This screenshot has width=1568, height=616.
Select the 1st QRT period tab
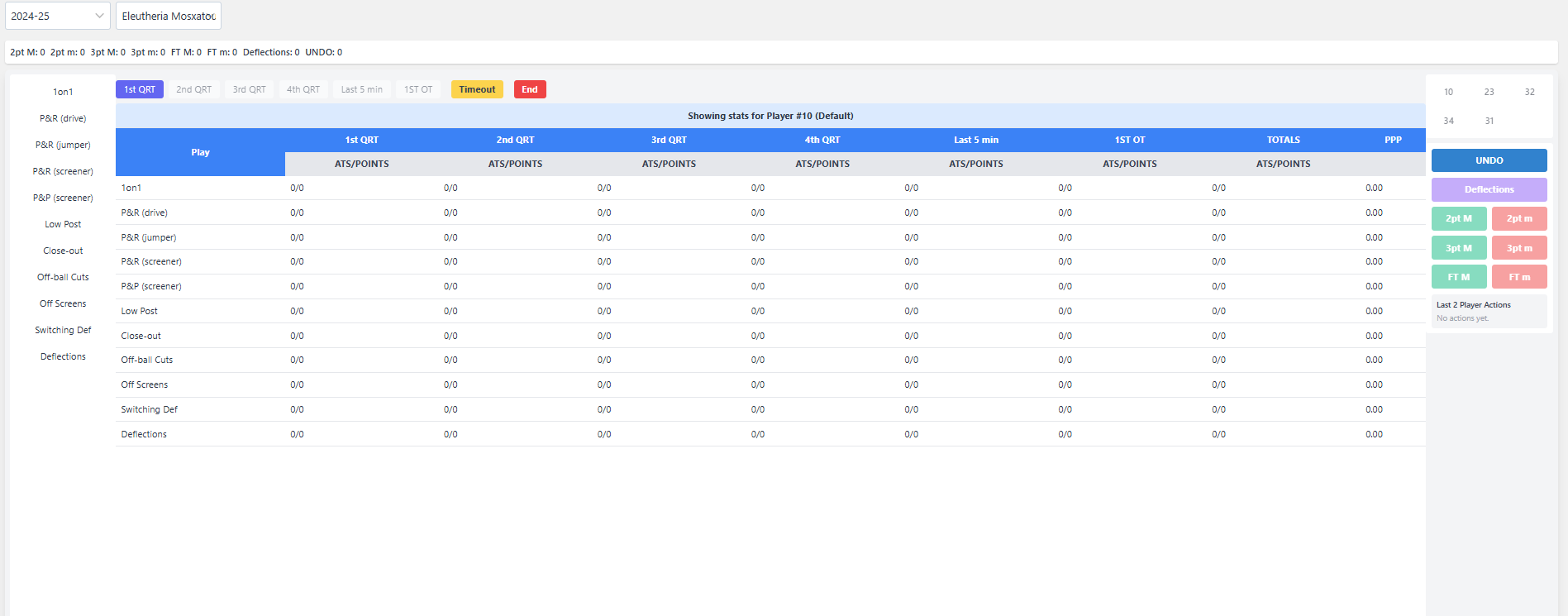pyautogui.click(x=140, y=89)
